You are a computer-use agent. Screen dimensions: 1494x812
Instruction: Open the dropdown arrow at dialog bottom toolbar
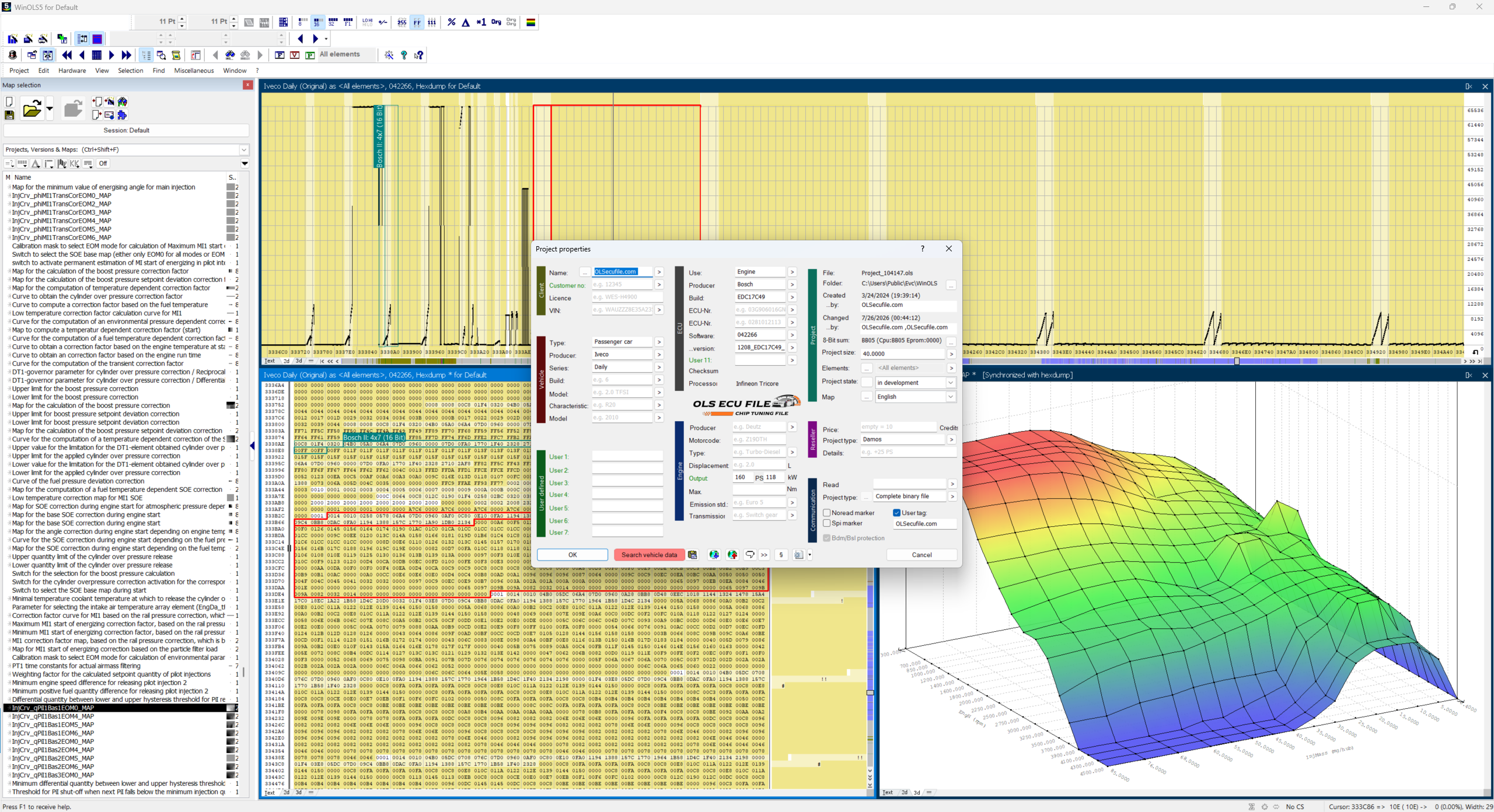(x=809, y=555)
